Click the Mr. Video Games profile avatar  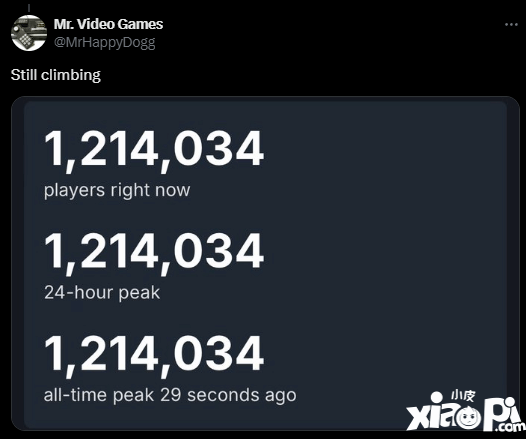[29, 33]
